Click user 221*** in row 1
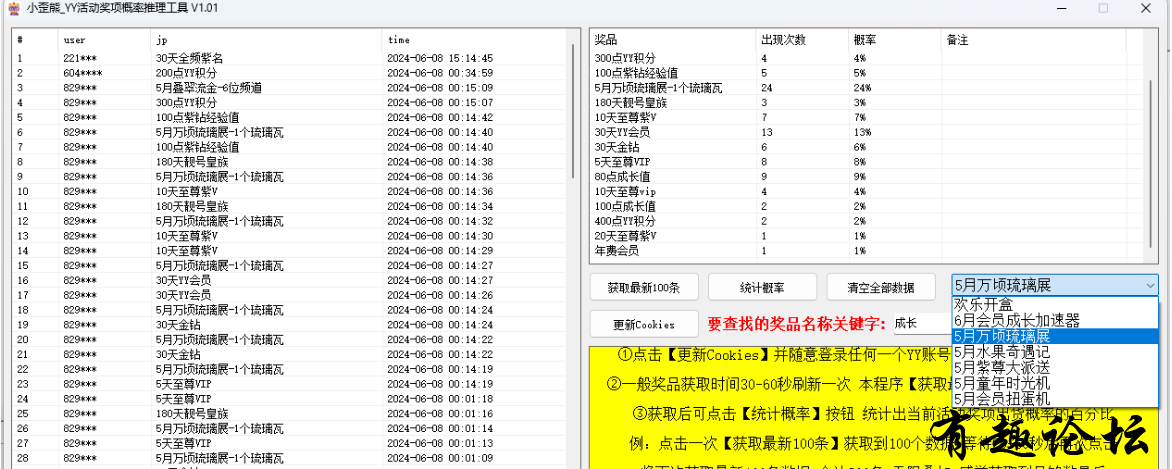 tap(80, 58)
